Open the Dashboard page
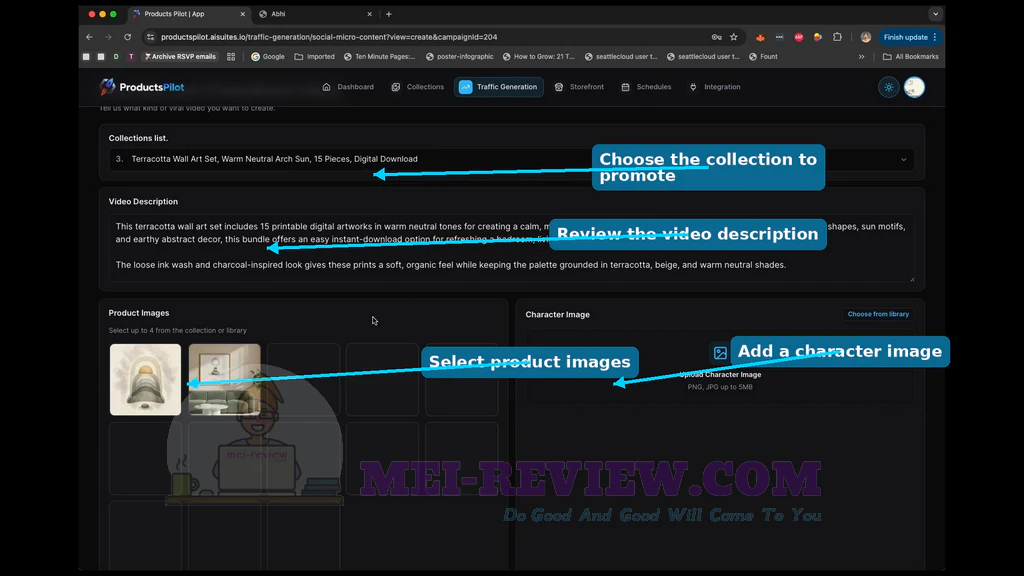This screenshot has height=576, width=1024. (348, 87)
